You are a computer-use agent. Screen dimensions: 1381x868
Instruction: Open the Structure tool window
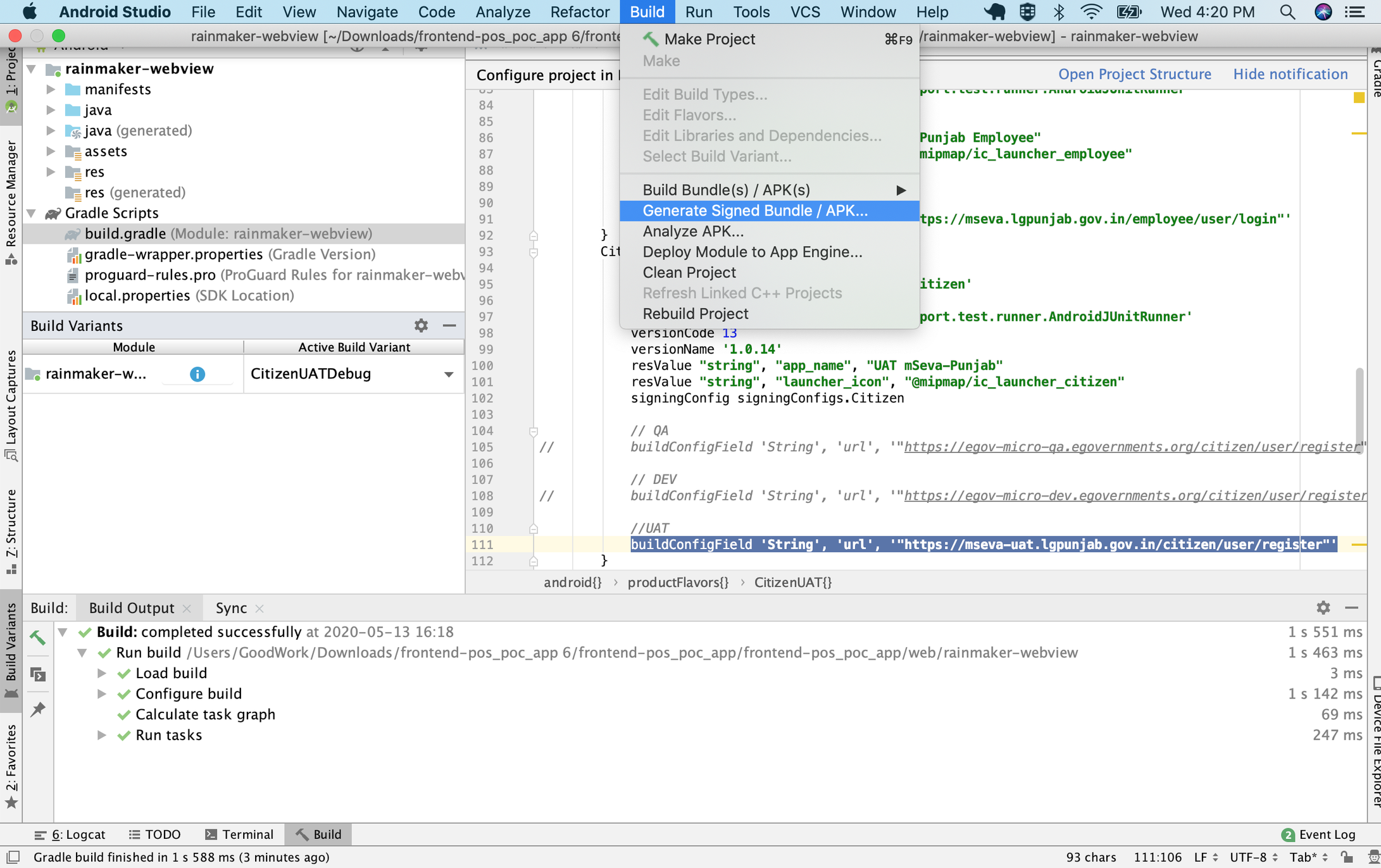pos(11,531)
